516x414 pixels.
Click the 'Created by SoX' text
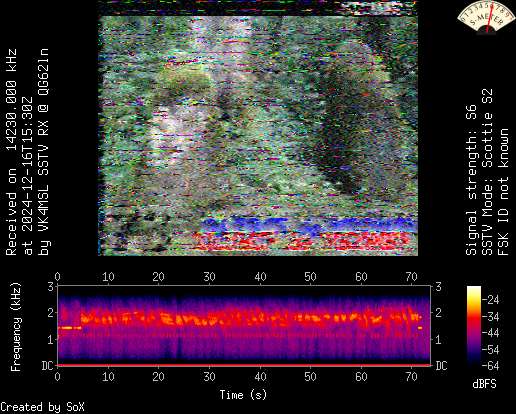[x=42, y=407]
